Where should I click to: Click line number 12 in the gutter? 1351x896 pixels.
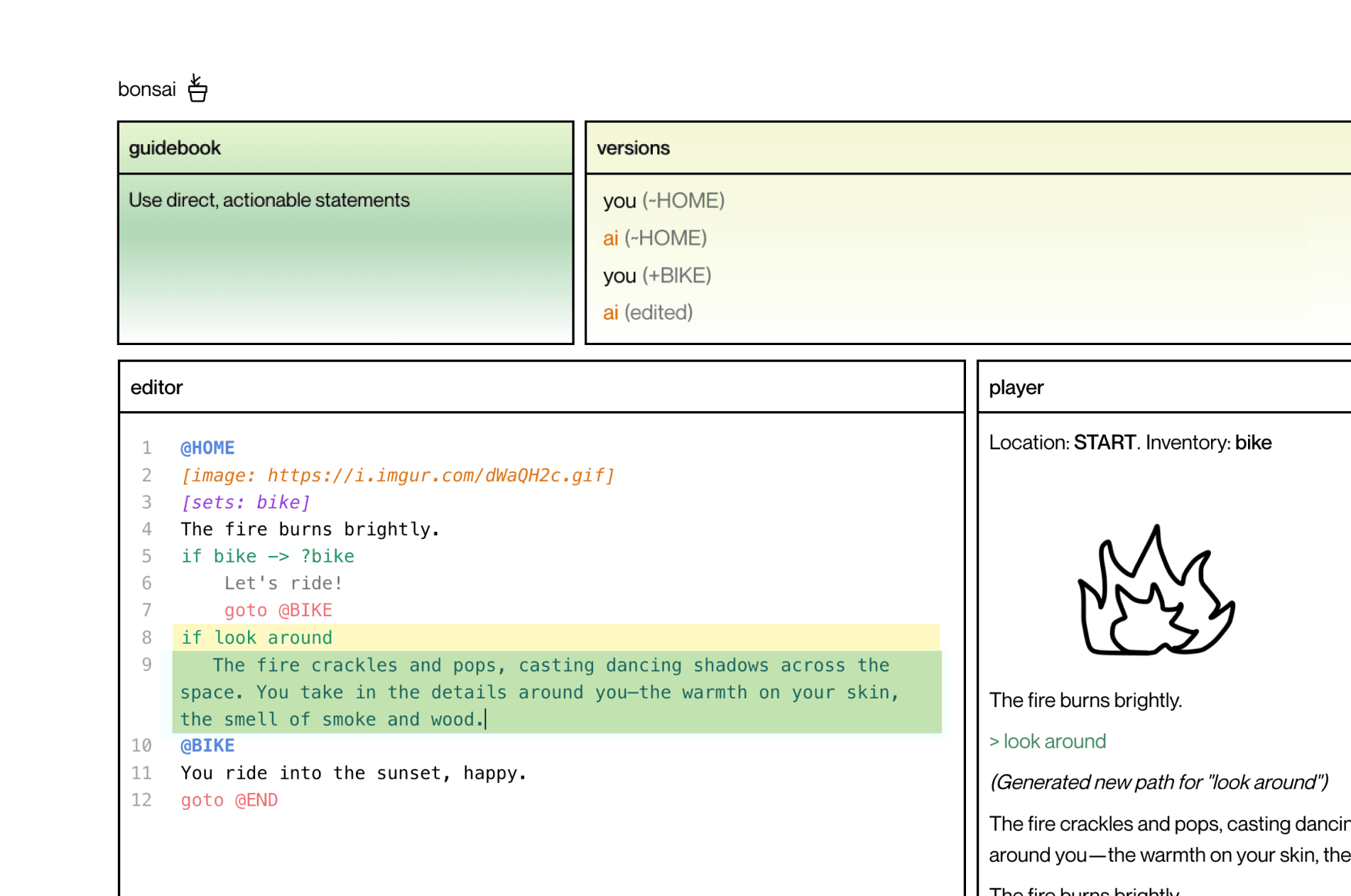coord(141,800)
